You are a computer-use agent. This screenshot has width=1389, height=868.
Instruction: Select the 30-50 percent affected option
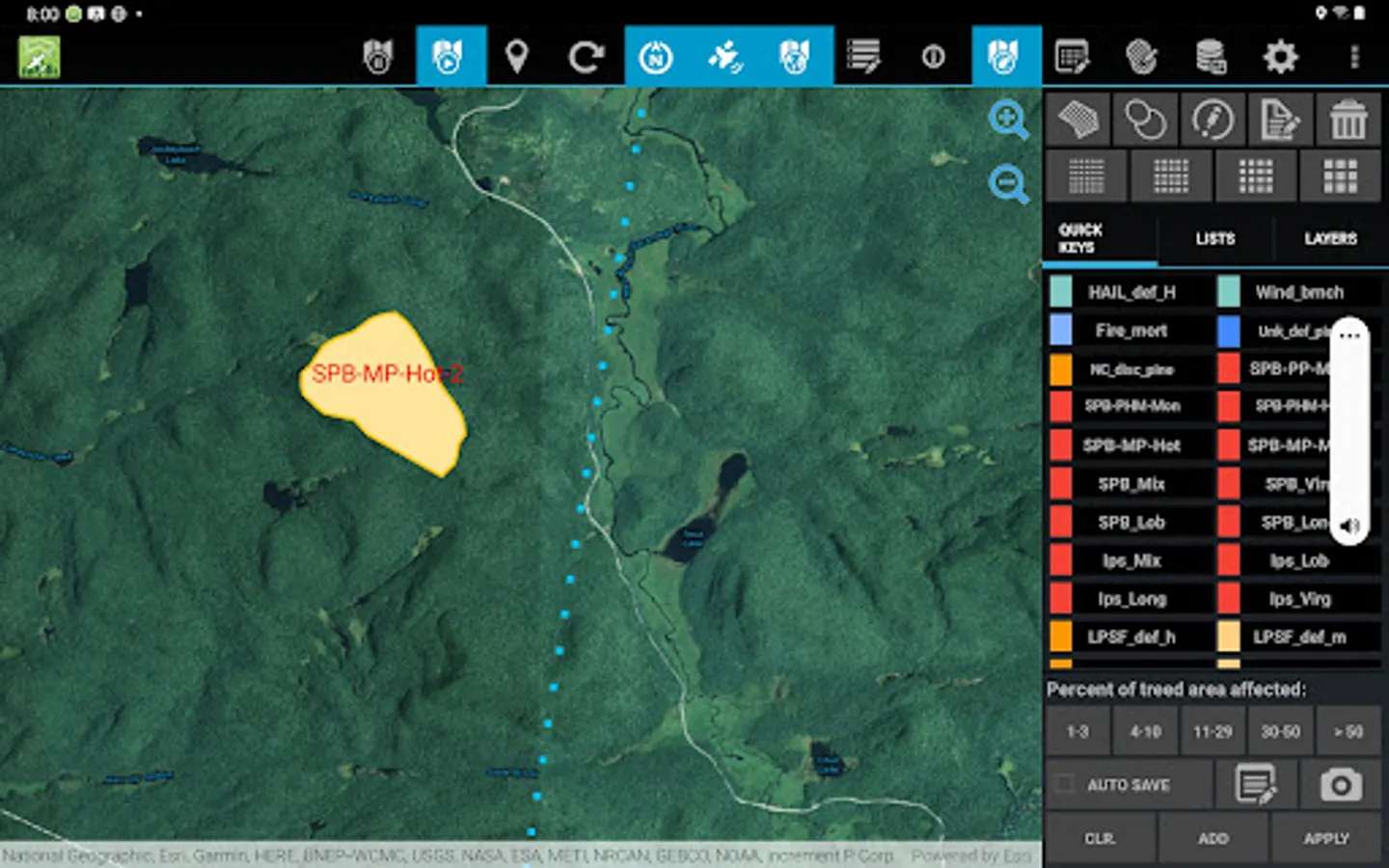click(x=1281, y=731)
